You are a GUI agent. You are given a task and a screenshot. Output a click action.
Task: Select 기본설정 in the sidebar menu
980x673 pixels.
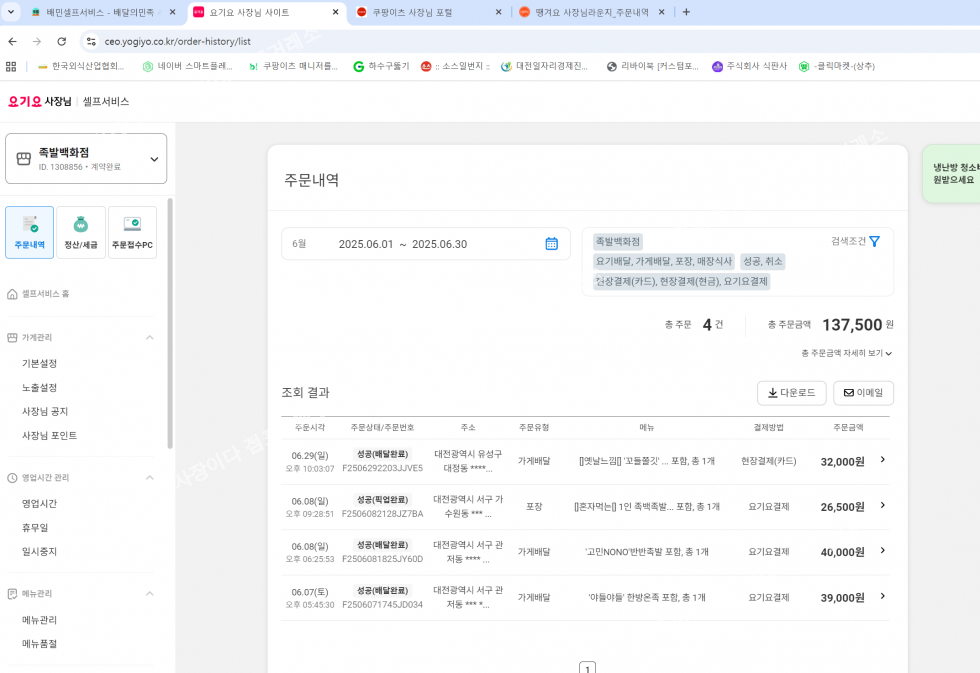(40, 364)
